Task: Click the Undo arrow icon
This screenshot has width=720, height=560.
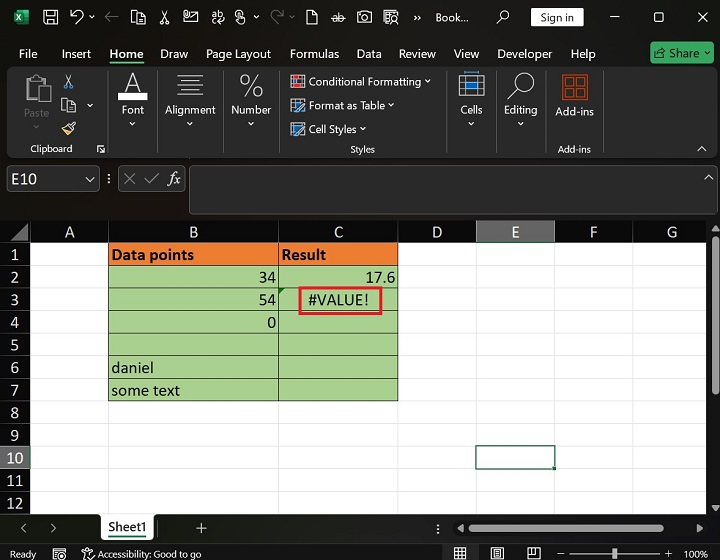Action: tap(78, 17)
